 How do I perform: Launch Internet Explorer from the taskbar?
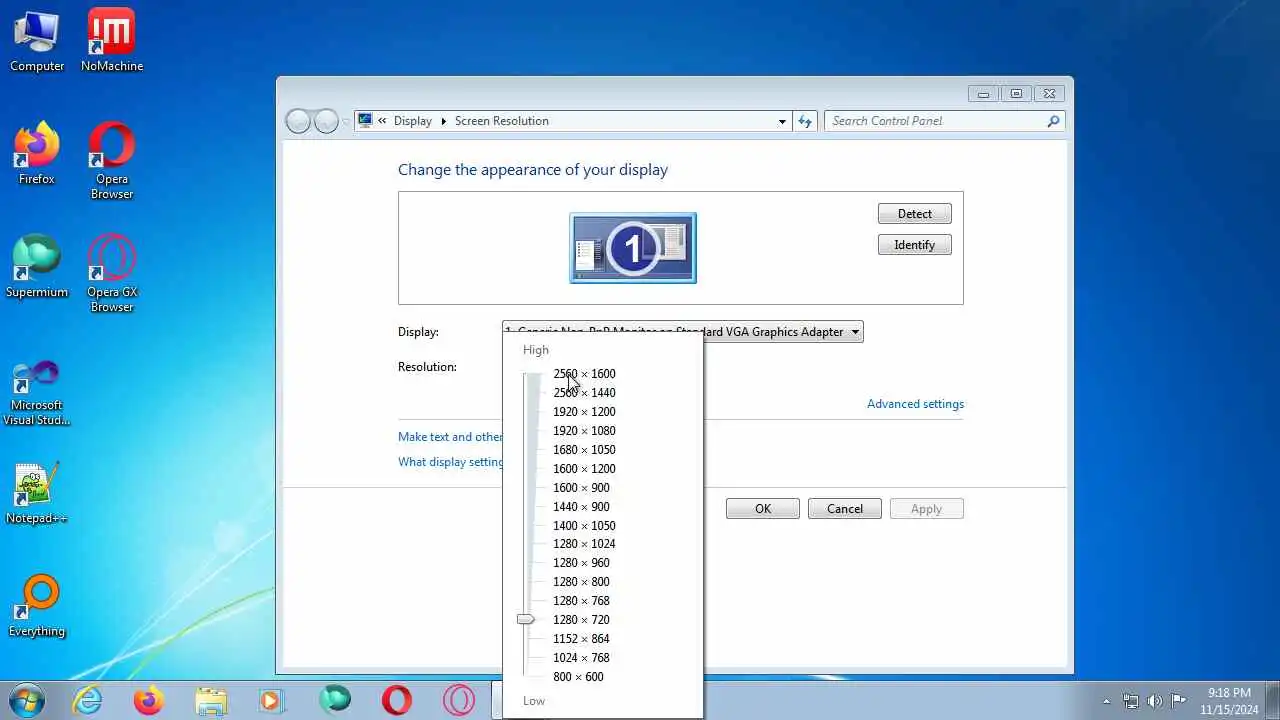(x=88, y=700)
